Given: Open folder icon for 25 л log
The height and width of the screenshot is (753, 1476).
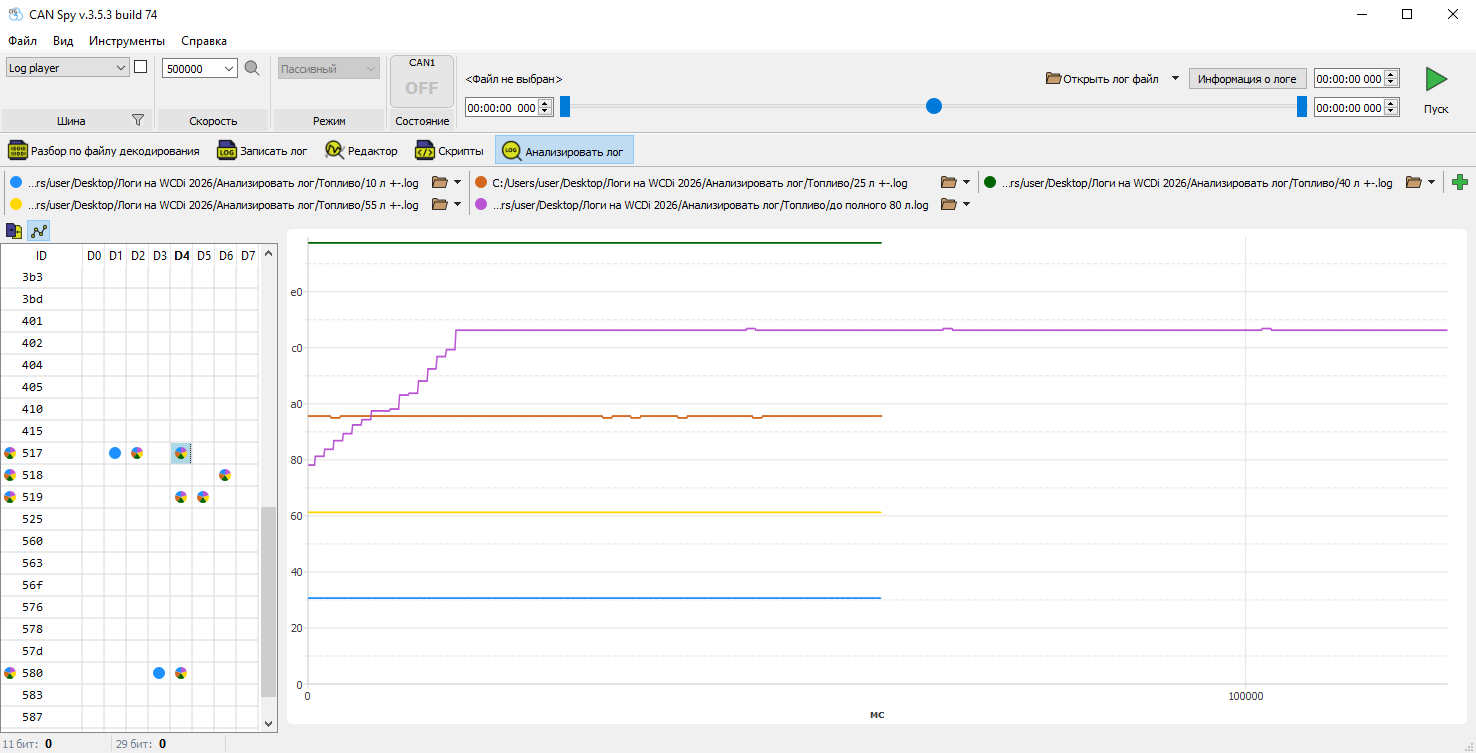Looking at the screenshot, I should (949, 182).
